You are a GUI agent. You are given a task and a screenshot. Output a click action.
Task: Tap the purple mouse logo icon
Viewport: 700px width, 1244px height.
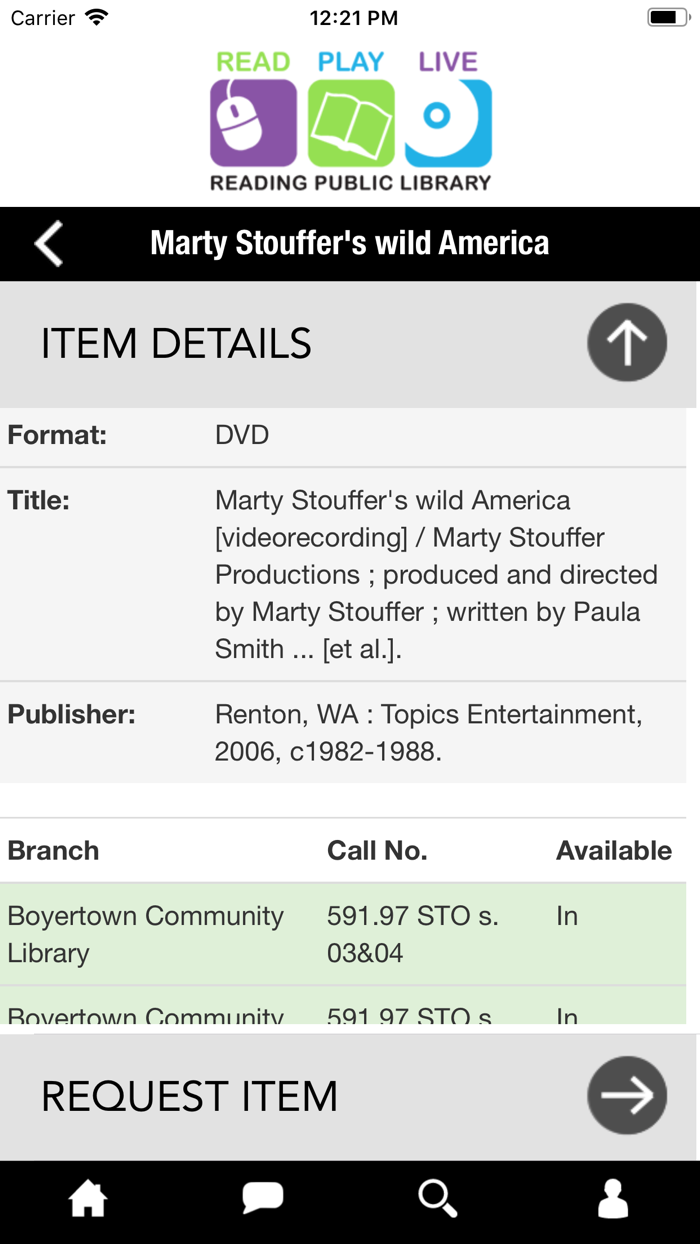coord(253,123)
